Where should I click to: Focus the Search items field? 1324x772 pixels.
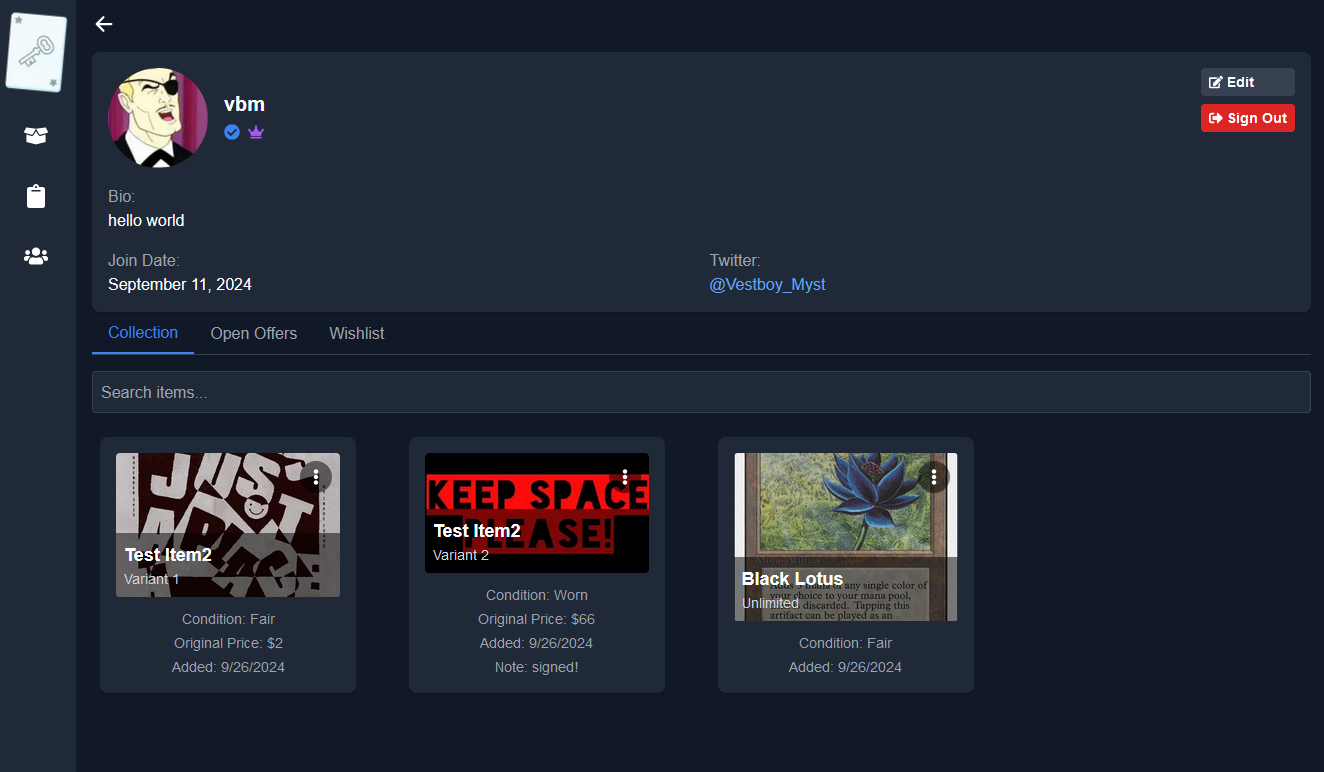click(x=701, y=392)
